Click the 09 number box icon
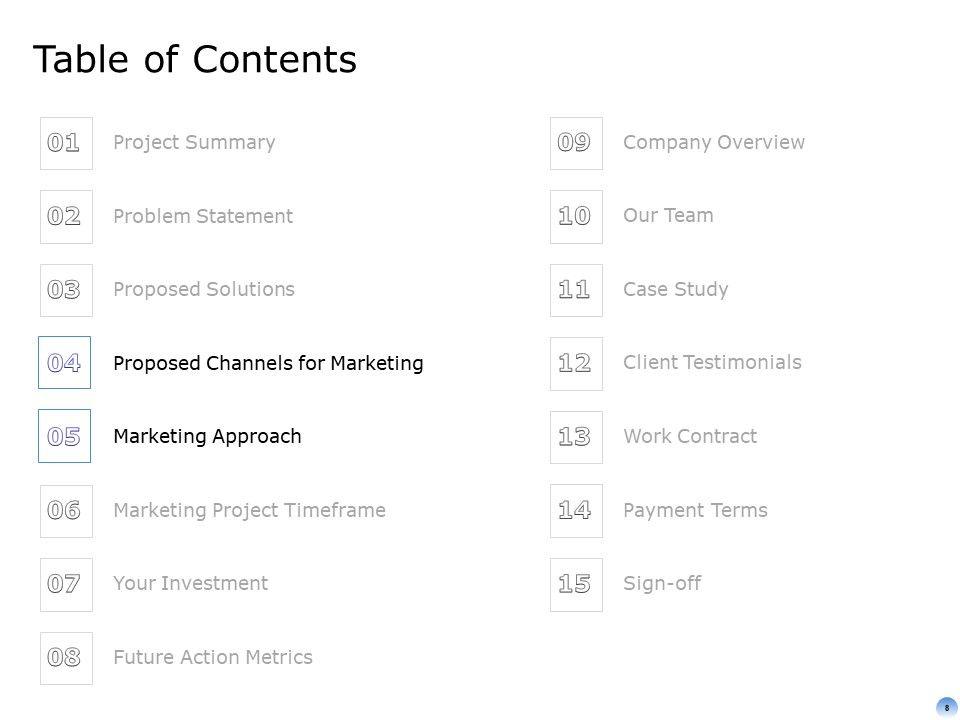 [x=576, y=143]
